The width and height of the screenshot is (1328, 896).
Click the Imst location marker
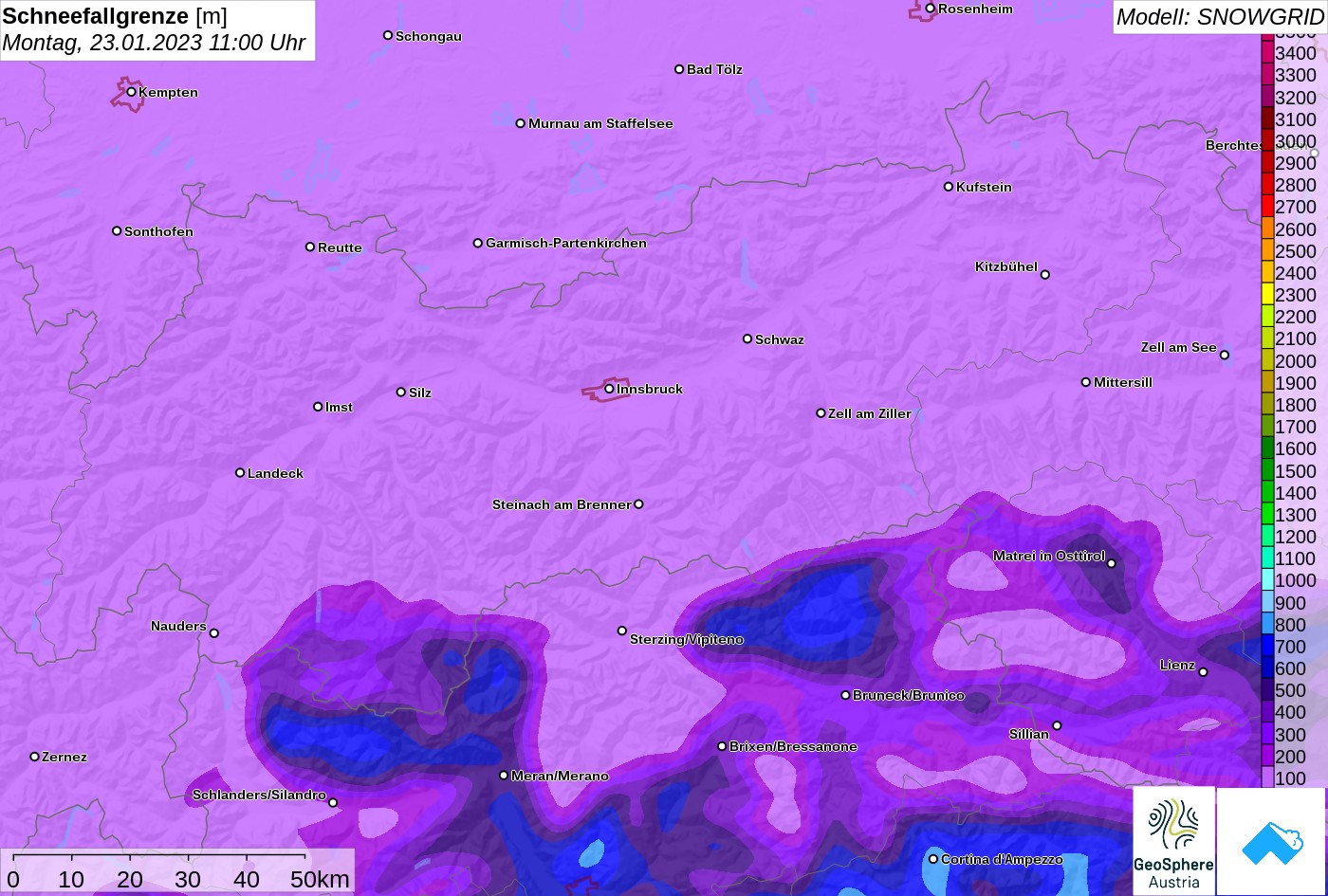(x=318, y=407)
